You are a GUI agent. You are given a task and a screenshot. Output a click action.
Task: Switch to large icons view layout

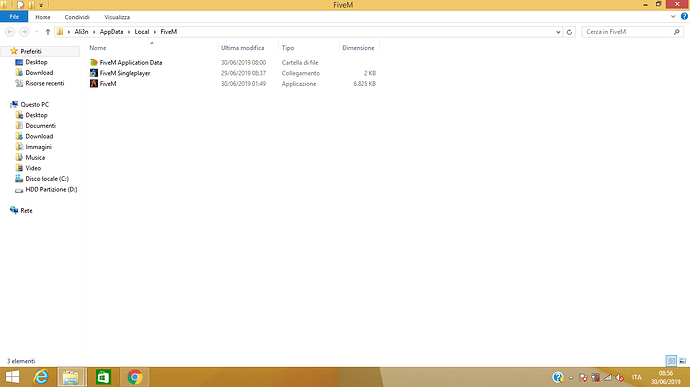[683, 361]
